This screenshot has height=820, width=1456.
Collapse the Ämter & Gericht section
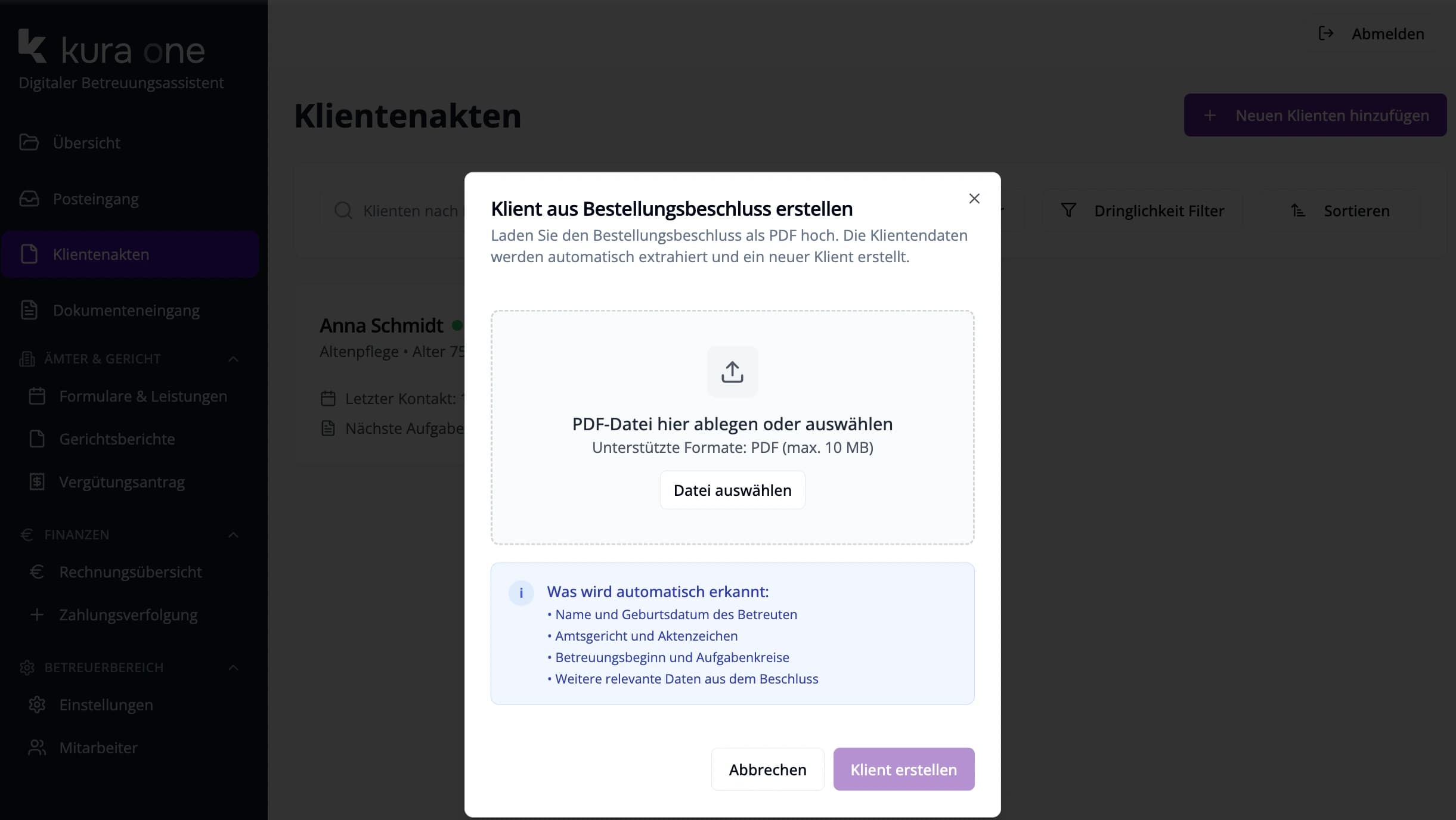click(x=234, y=359)
